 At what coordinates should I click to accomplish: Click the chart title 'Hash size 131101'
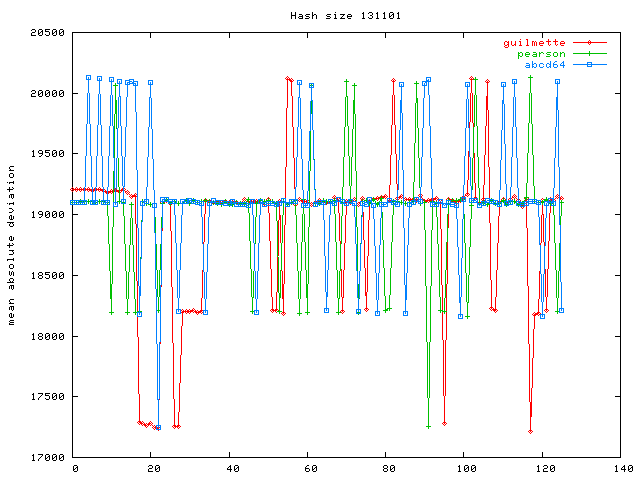point(345,16)
